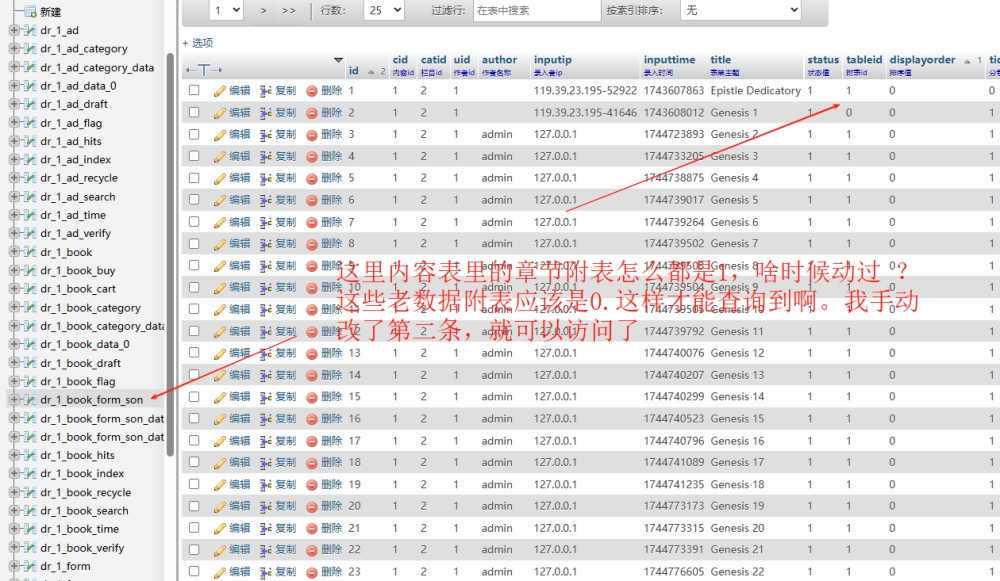The height and width of the screenshot is (581, 1000).
Task: Click the table icon beside dr_1_ad
Action: tap(30, 30)
